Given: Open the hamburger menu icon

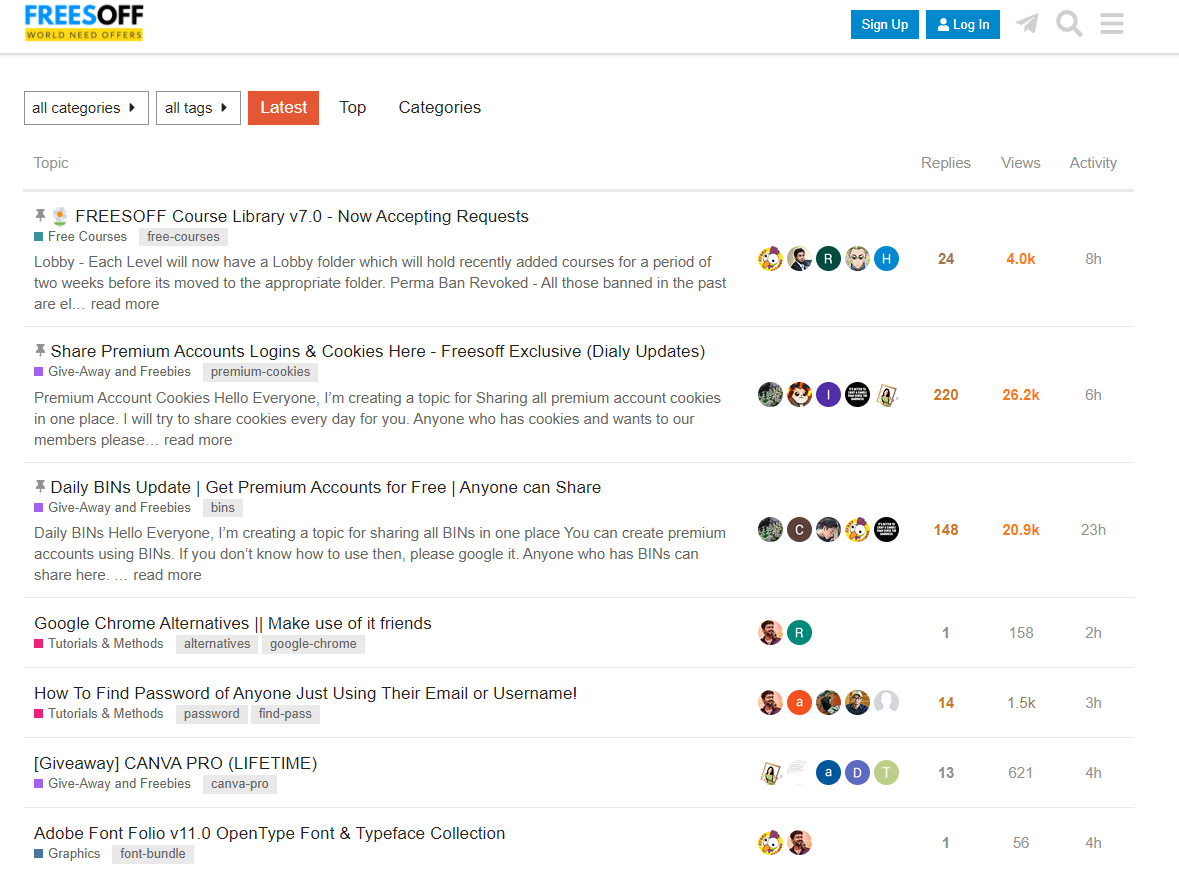Looking at the screenshot, I should pos(1111,23).
